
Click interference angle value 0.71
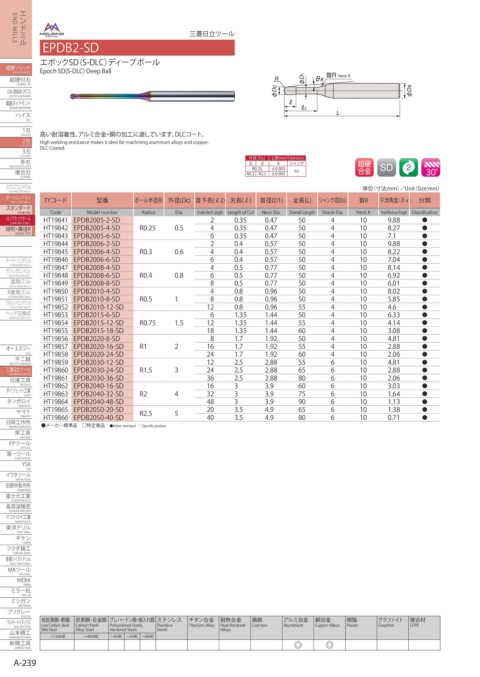(394, 418)
